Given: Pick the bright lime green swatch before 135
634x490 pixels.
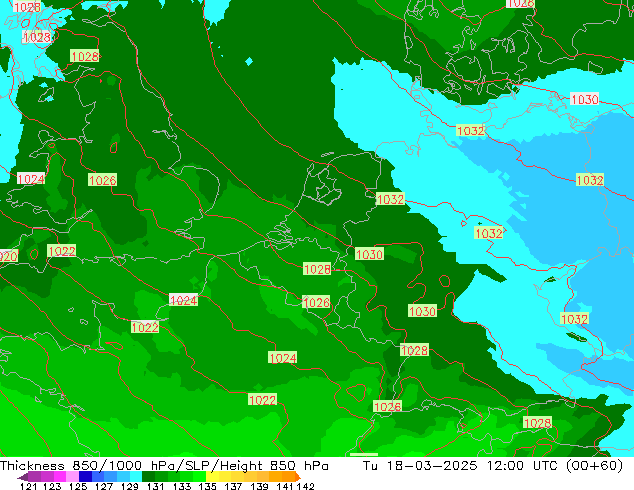Looking at the screenshot, I should click(199, 476).
